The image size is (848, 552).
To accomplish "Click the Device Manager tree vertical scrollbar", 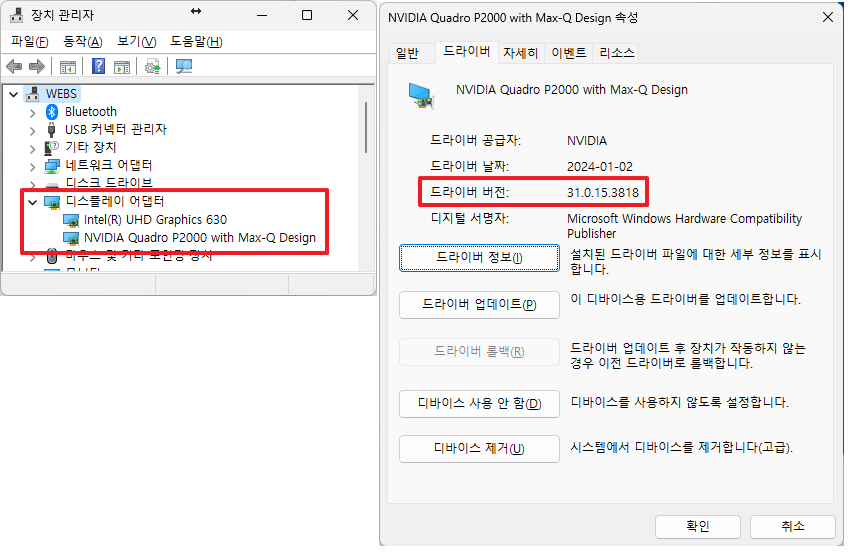I will [x=367, y=128].
